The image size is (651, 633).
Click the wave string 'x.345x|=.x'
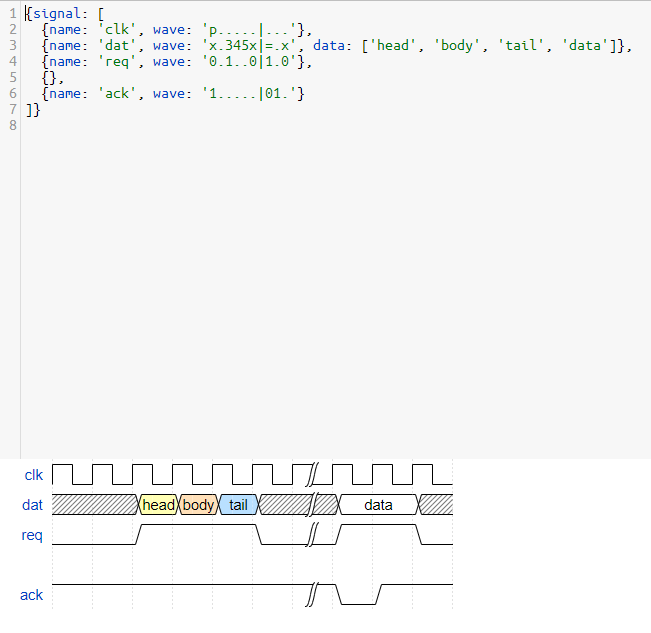click(x=249, y=45)
